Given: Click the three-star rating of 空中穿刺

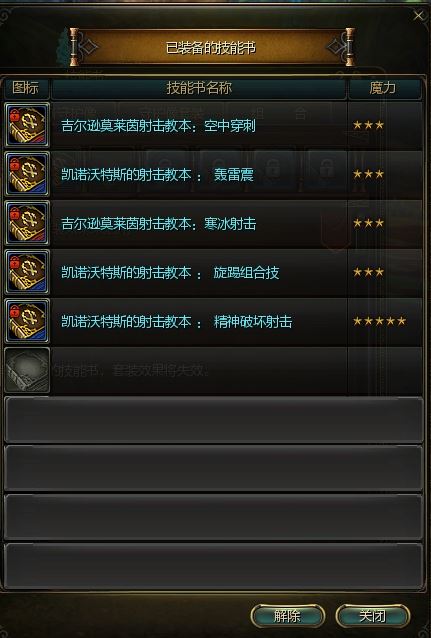Looking at the screenshot, I should [368, 125].
